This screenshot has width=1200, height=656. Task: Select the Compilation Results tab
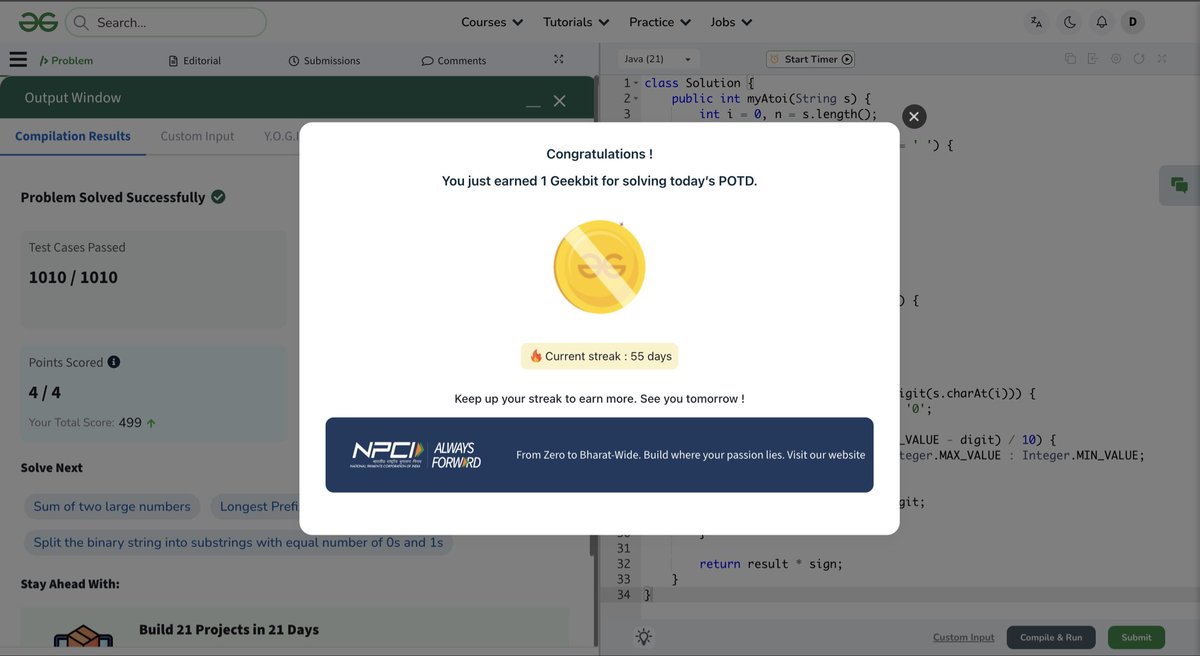73,136
